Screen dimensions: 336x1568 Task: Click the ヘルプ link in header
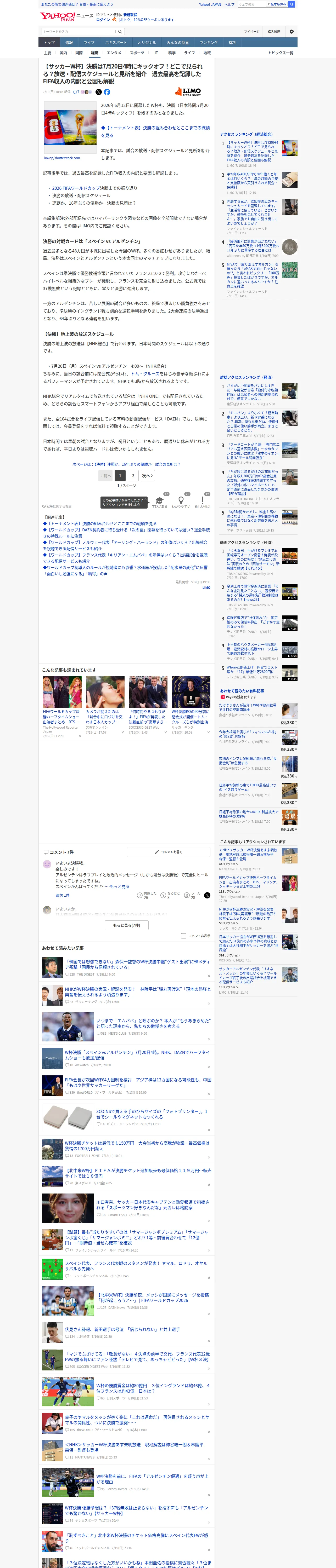tap(229, 4)
